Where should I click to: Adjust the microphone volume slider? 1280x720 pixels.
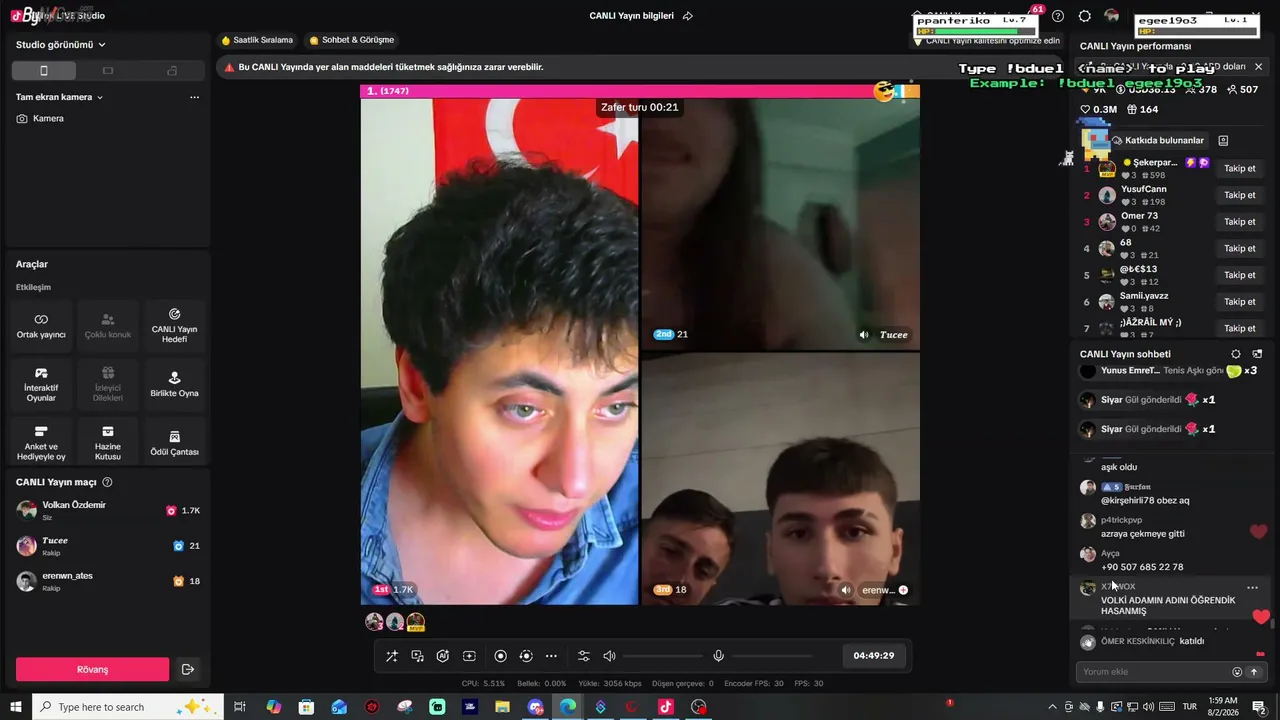click(x=771, y=656)
